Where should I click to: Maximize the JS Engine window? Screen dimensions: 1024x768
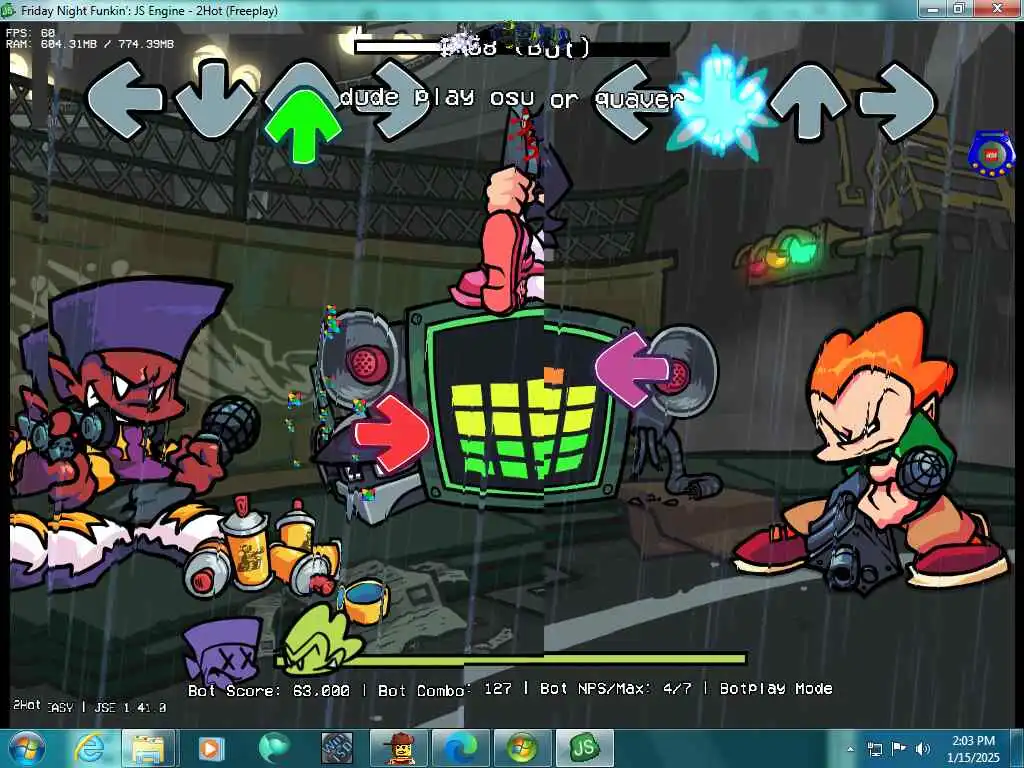click(959, 9)
